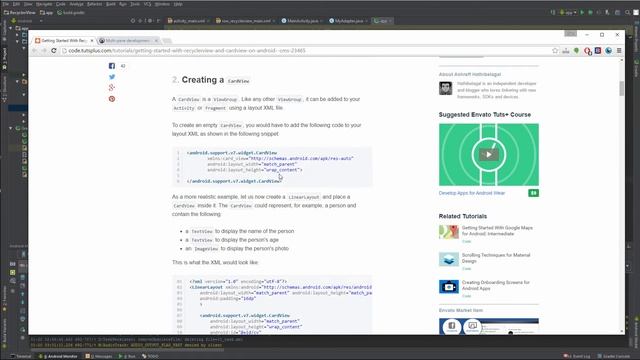Open the File menu in Android Studio
The height and width of the screenshot is (360, 640).
tap(6, 4)
